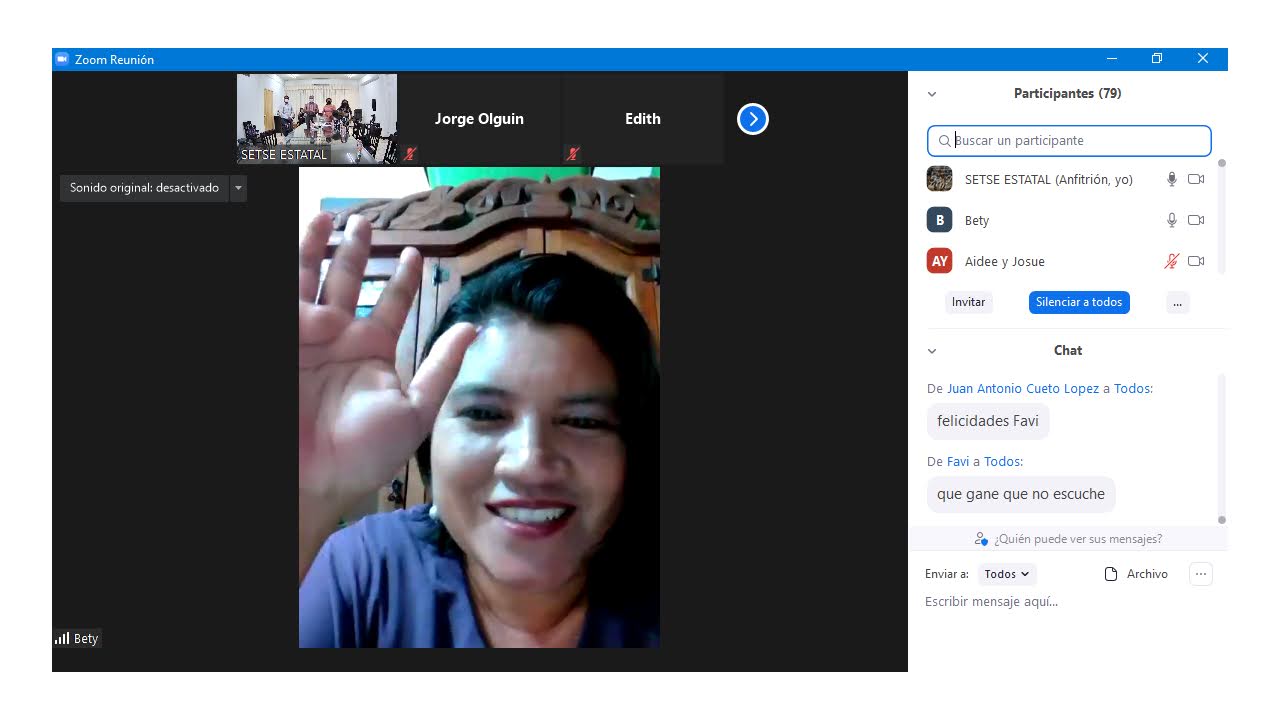Open the Sonido original dropdown arrow
The height and width of the screenshot is (720, 1280).
pyautogui.click(x=238, y=188)
